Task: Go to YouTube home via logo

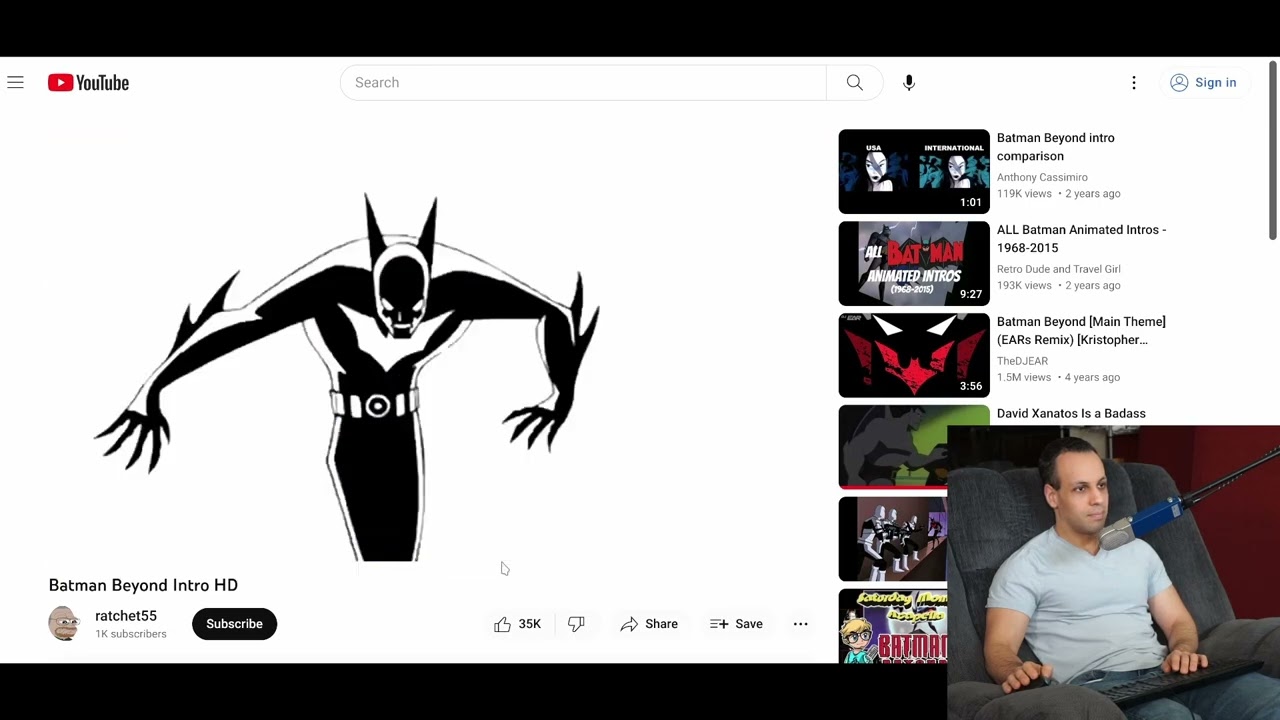Action: (88, 83)
